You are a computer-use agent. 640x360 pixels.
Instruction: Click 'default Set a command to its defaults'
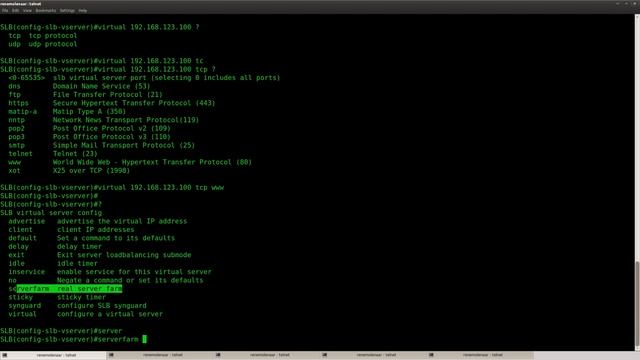tap(91, 238)
